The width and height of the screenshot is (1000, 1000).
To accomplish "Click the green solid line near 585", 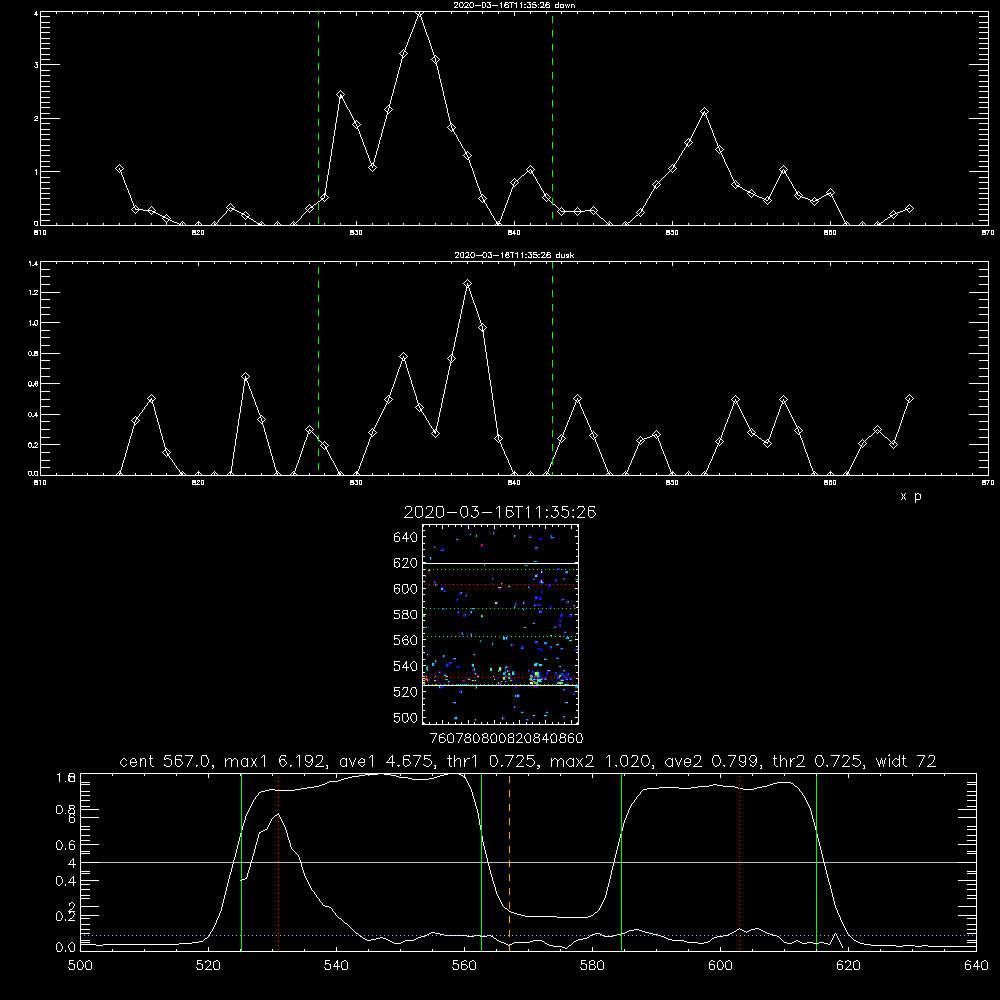I will pos(621,862).
